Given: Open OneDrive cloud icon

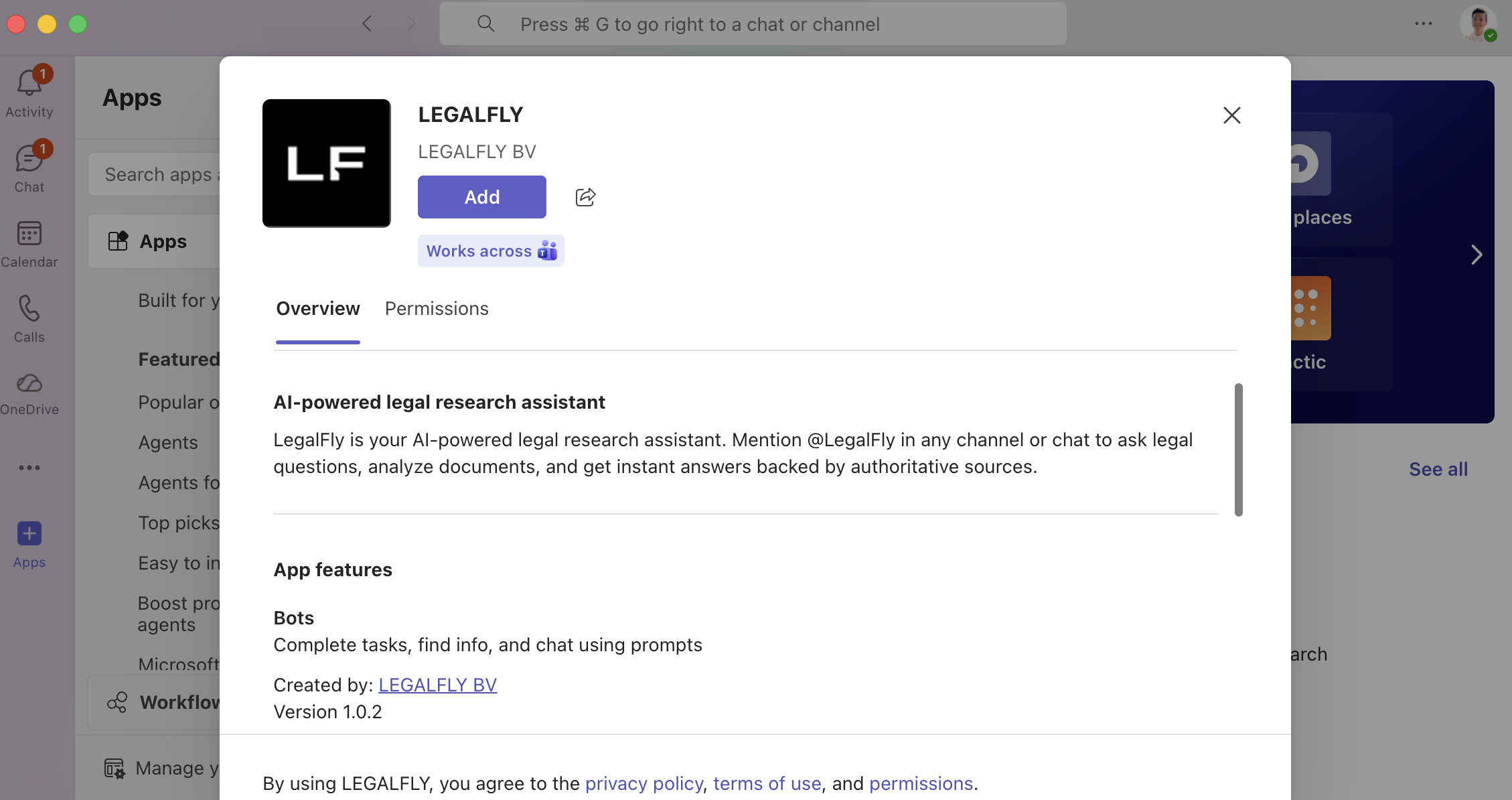Looking at the screenshot, I should [x=29, y=384].
